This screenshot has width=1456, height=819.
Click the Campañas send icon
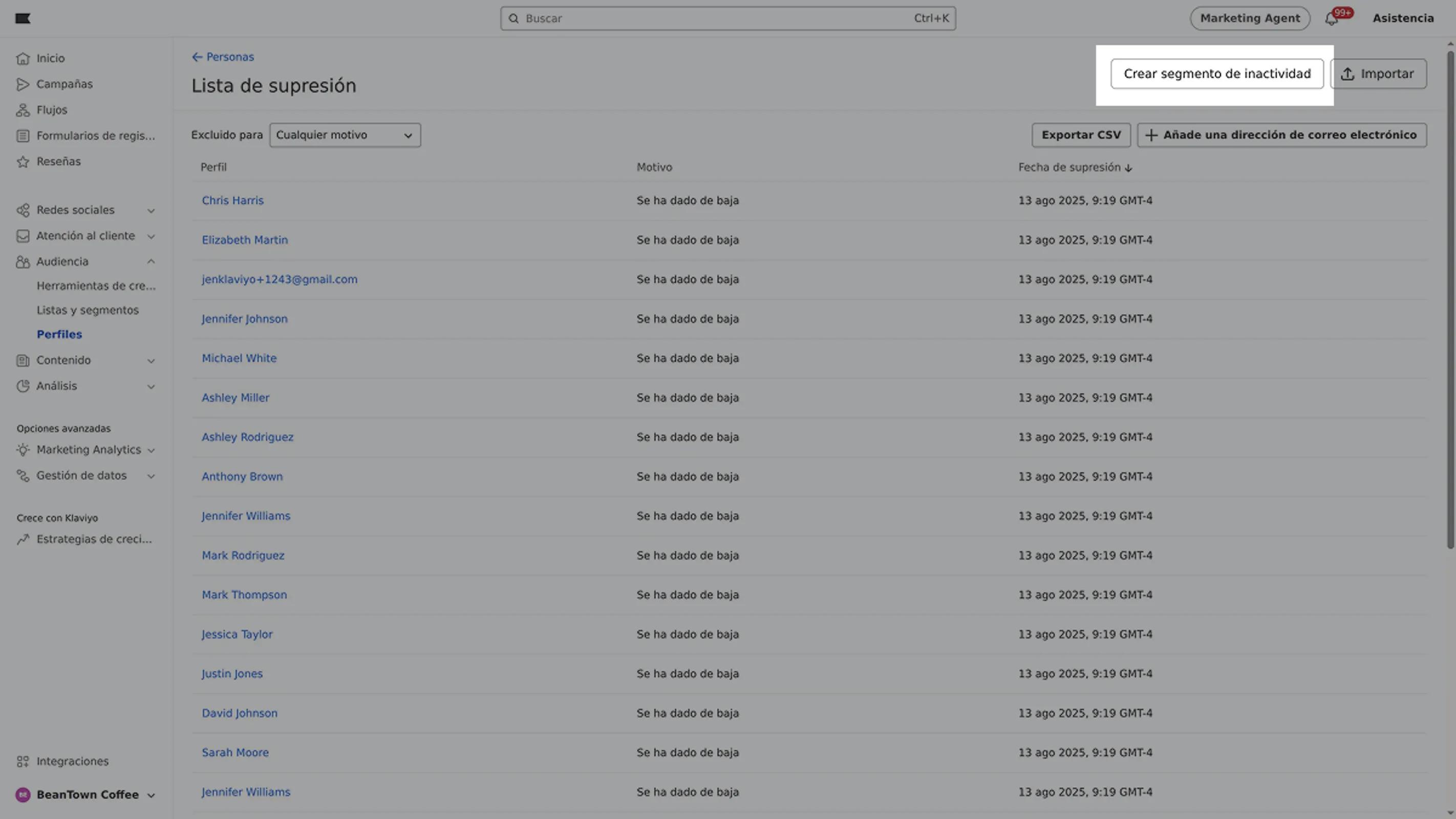(x=23, y=84)
